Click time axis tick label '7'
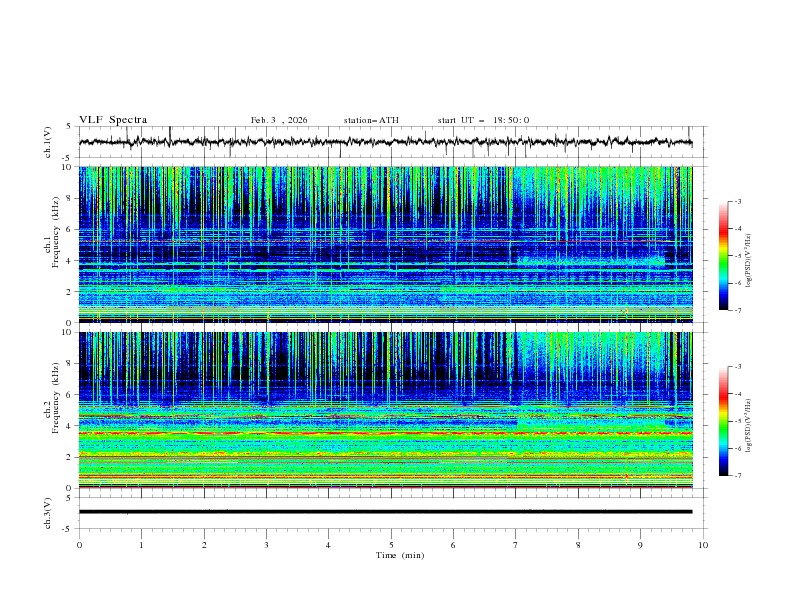 [516, 545]
